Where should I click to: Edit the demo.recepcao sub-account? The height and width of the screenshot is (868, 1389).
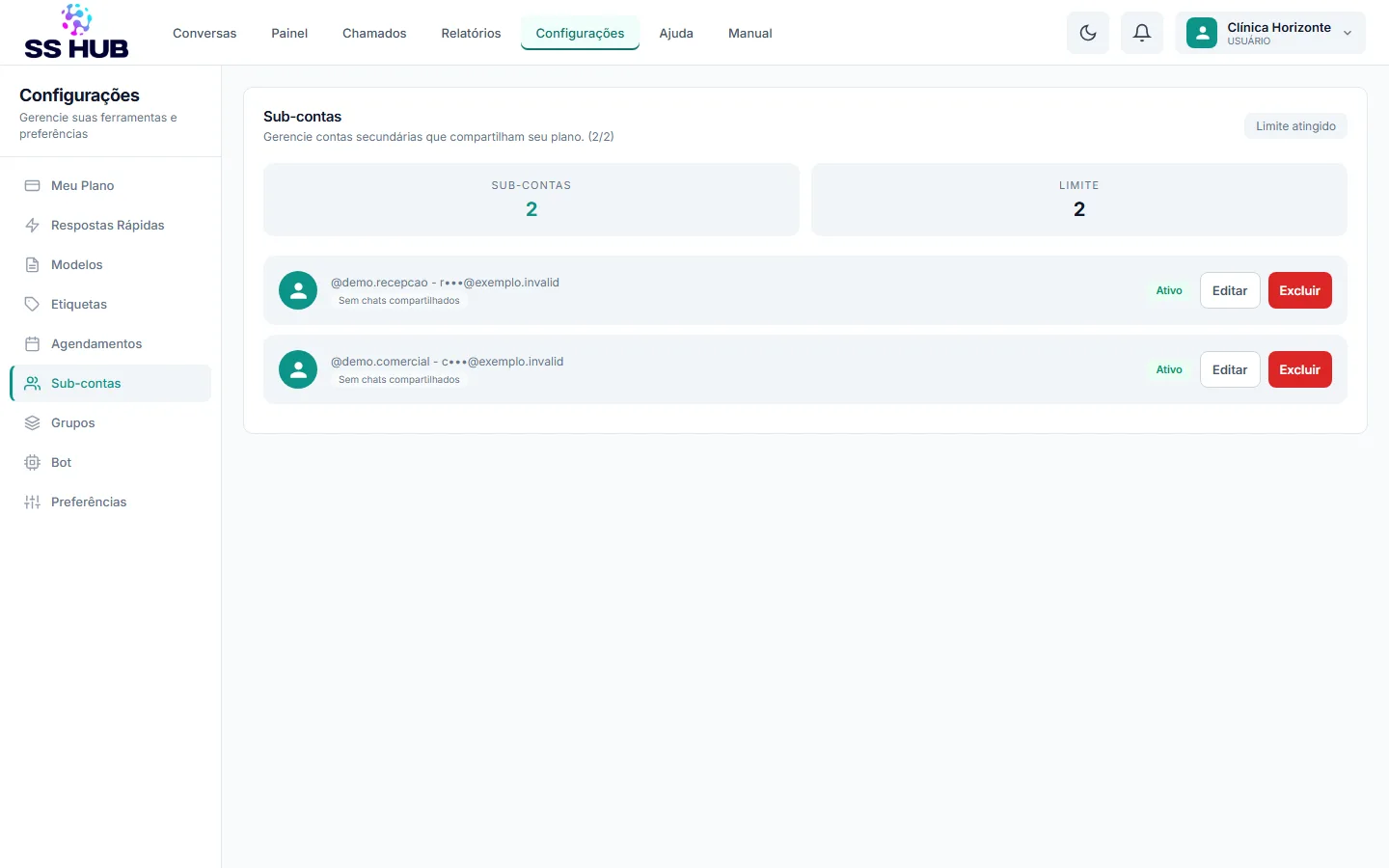click(1230, 290)
